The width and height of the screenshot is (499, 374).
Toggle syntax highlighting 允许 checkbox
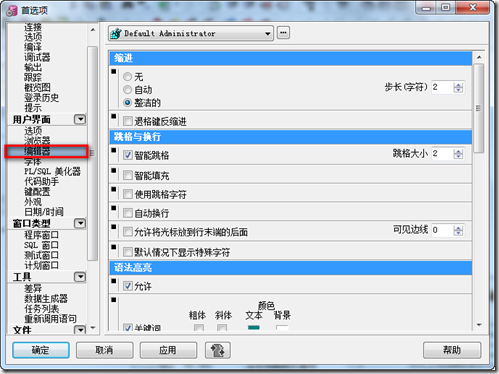[x=128, y=286]
